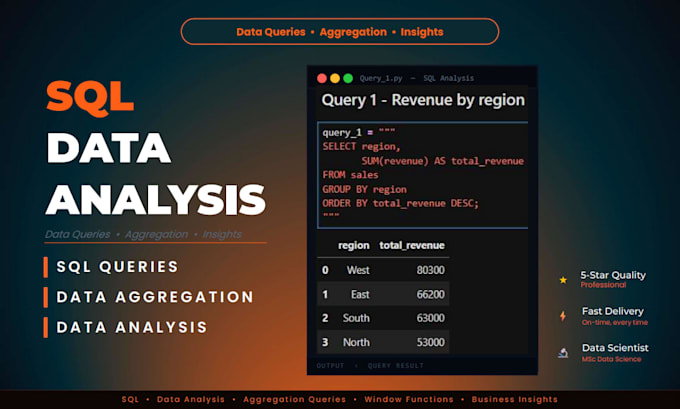Screen dimensions: 680x409
Task: Click the SQL code cell with query_1
Action: tap(423, 175)
